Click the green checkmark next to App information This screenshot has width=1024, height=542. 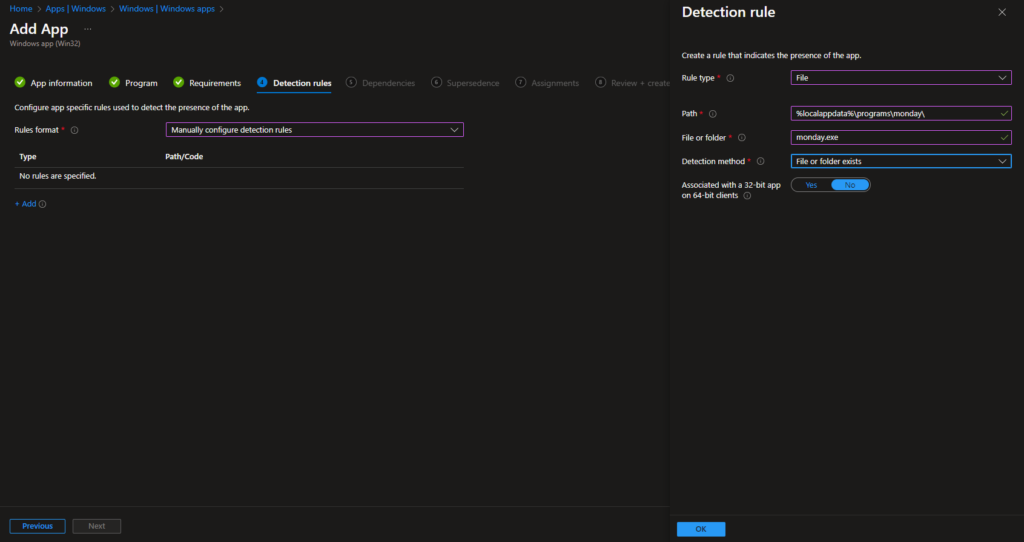[20, 82]
